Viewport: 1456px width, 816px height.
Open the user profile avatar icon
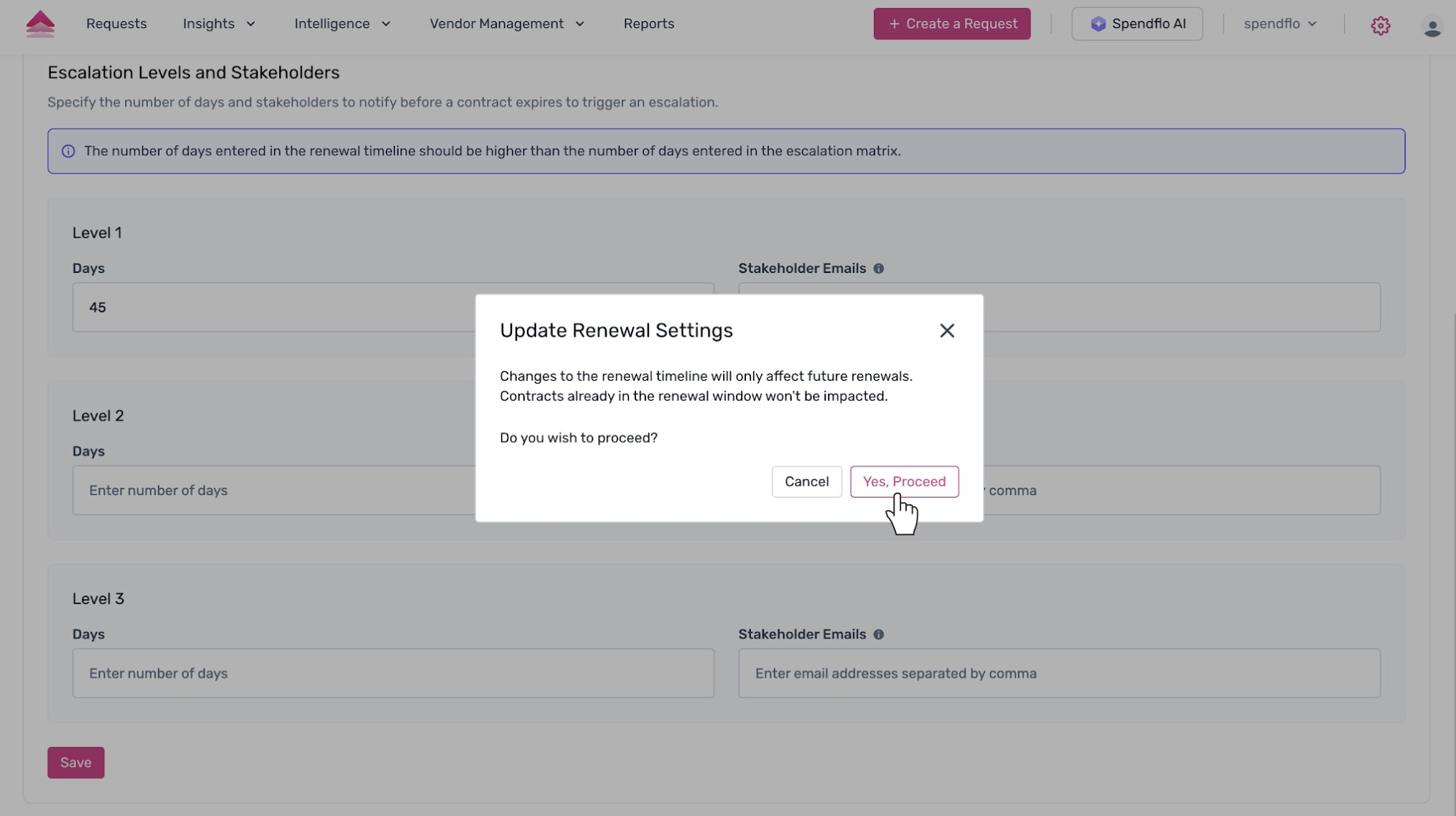[x=1432, y=27]
